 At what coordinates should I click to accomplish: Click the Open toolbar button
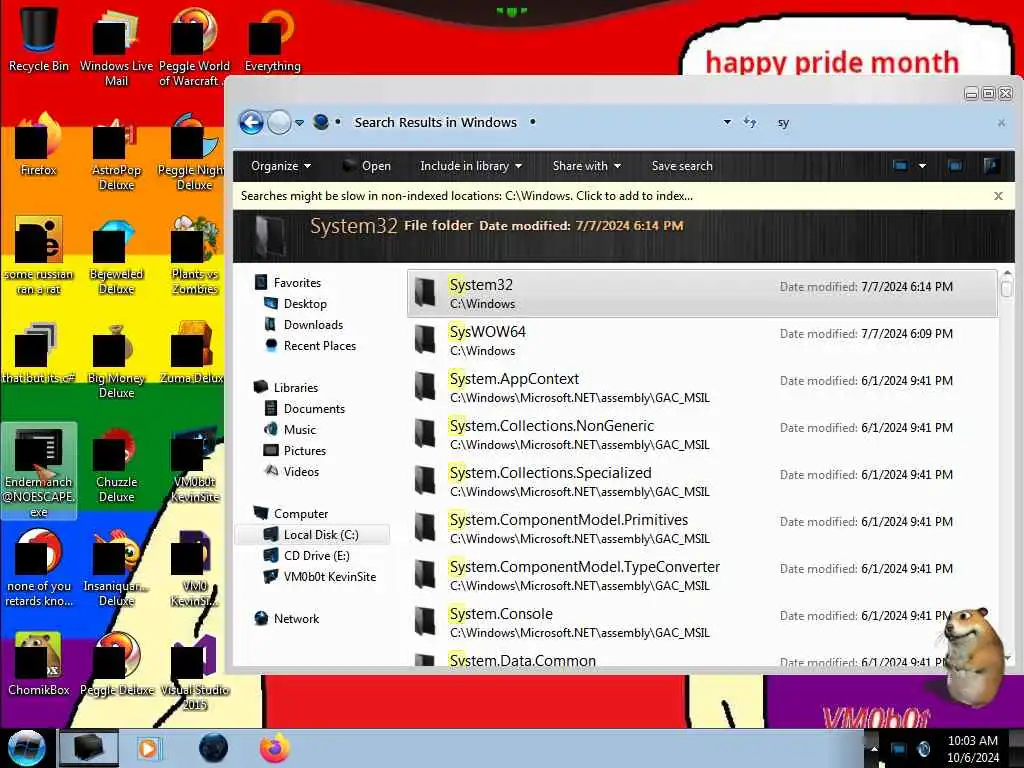(367, 166)
